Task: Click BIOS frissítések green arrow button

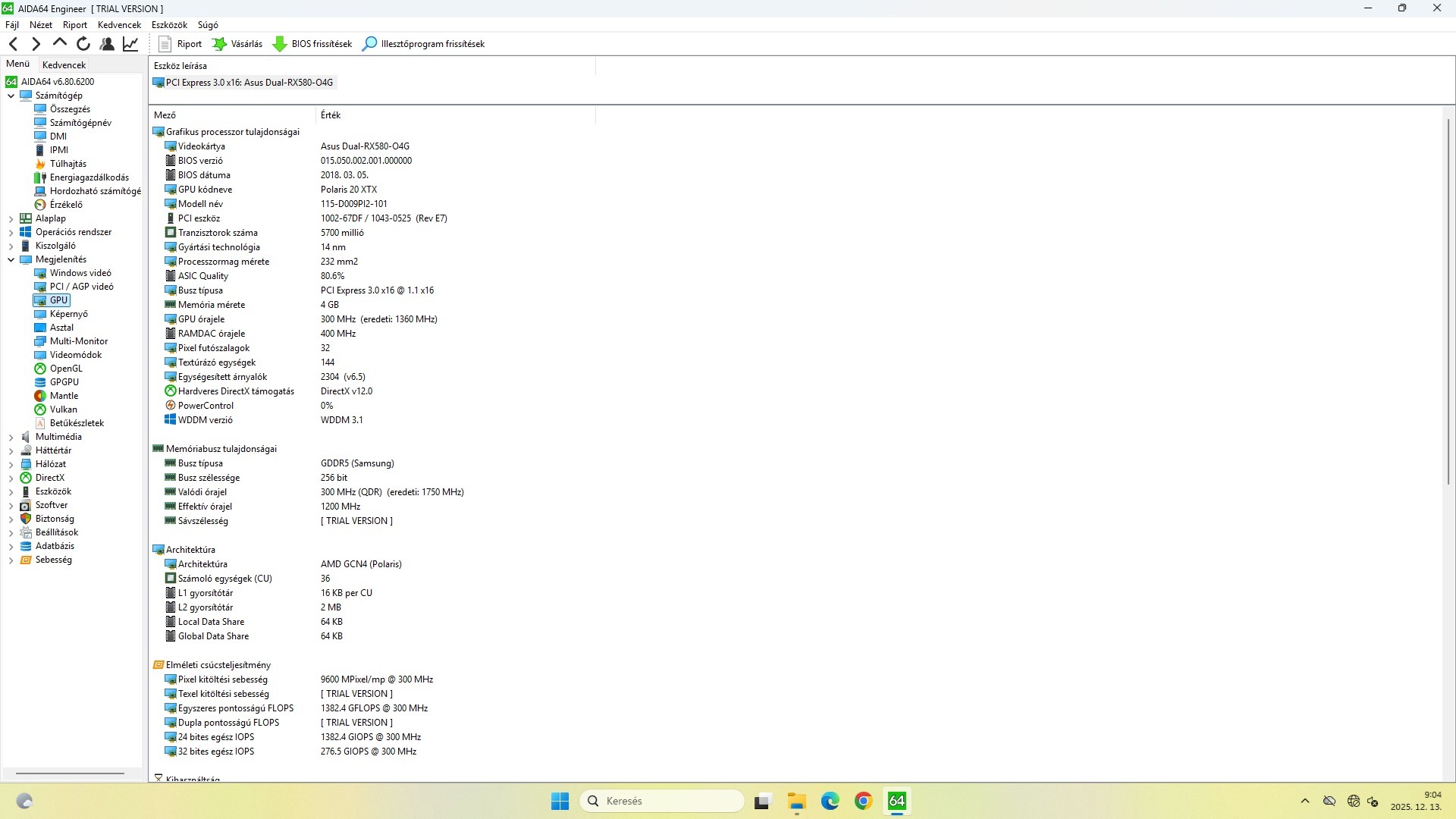Action: click(312, 44)
